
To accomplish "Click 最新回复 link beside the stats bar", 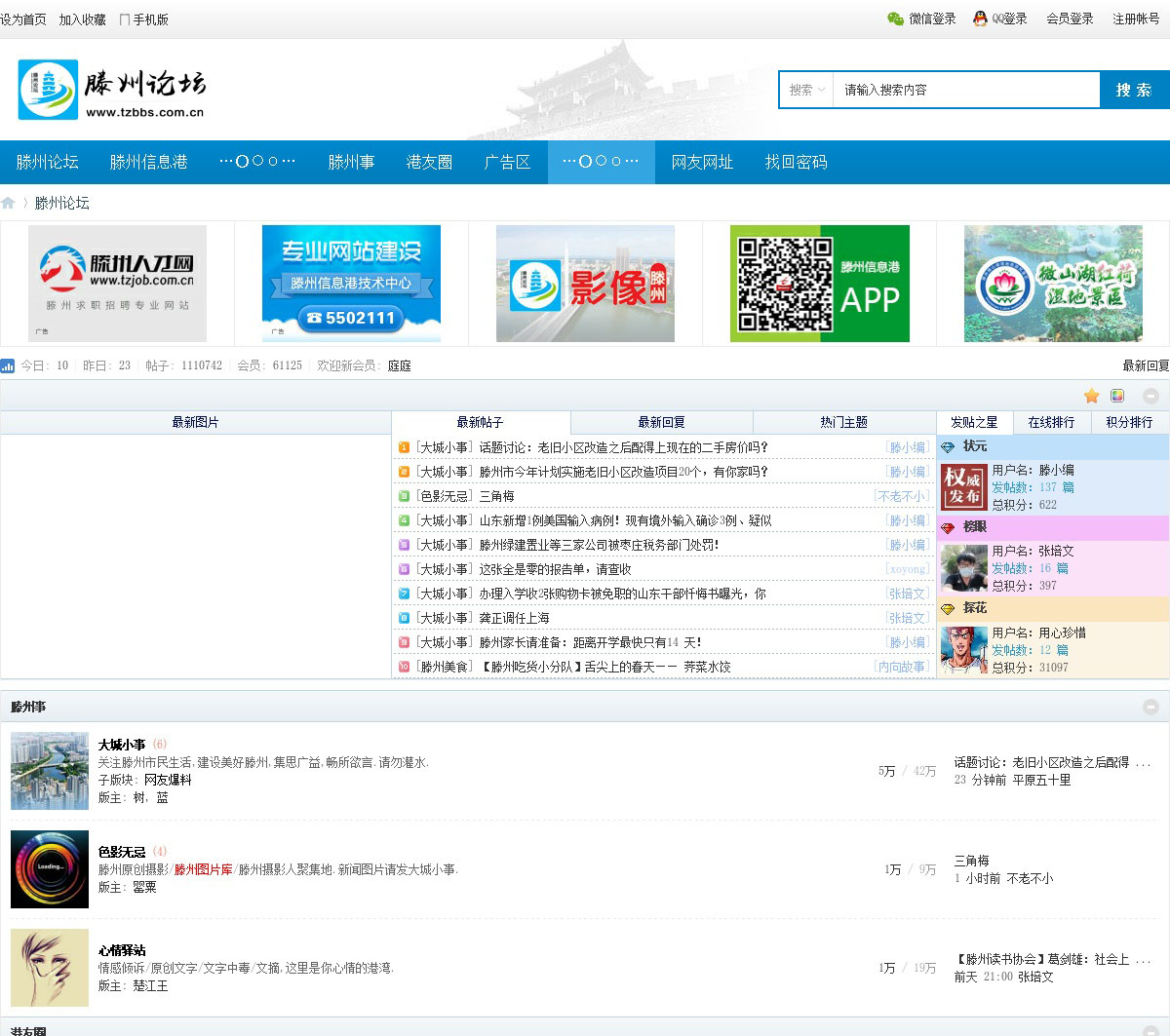I will tap(1146, 365).
